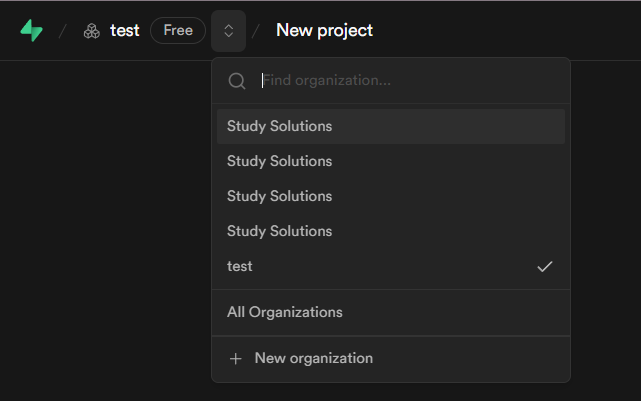Focus the Find organization search field

pyautogui.click(x=400, y=81)
